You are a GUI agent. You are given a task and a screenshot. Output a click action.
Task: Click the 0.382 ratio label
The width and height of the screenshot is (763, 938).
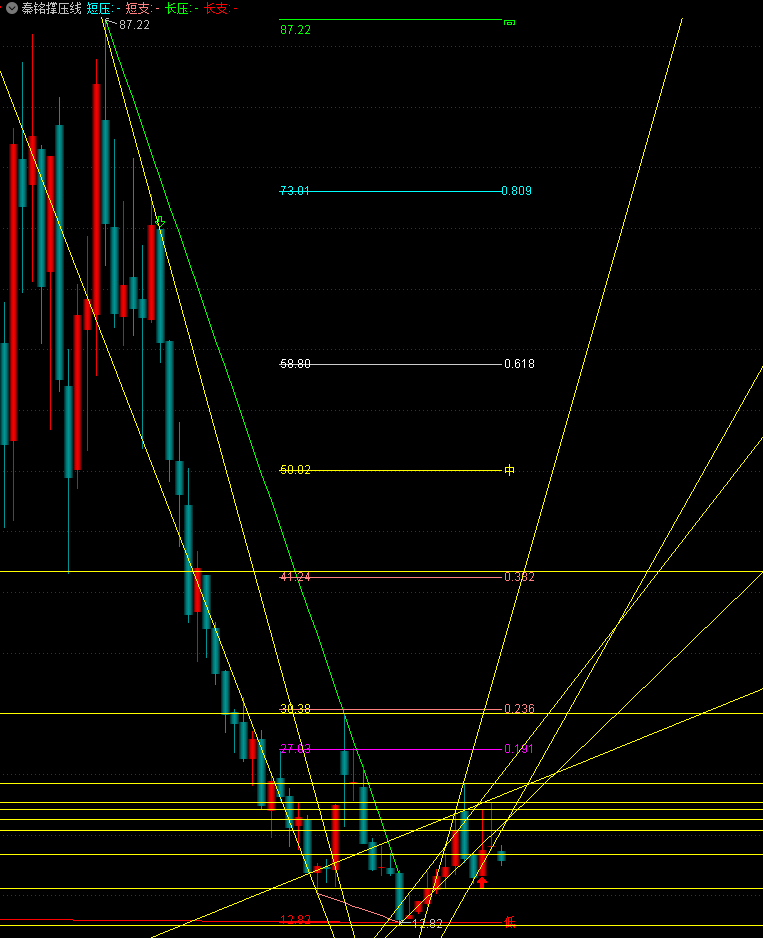point(519,577)
